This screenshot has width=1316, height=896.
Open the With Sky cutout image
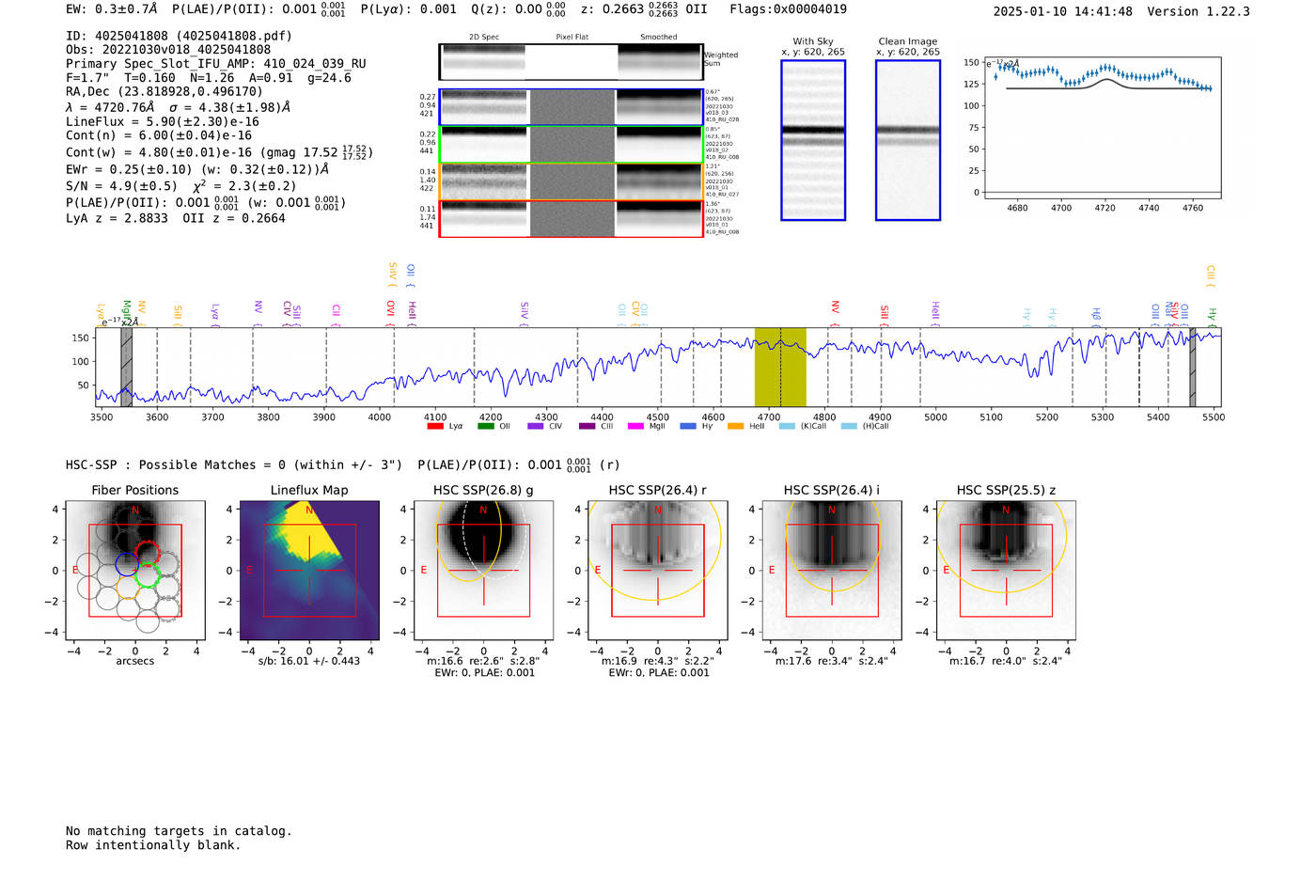[813, 140]
